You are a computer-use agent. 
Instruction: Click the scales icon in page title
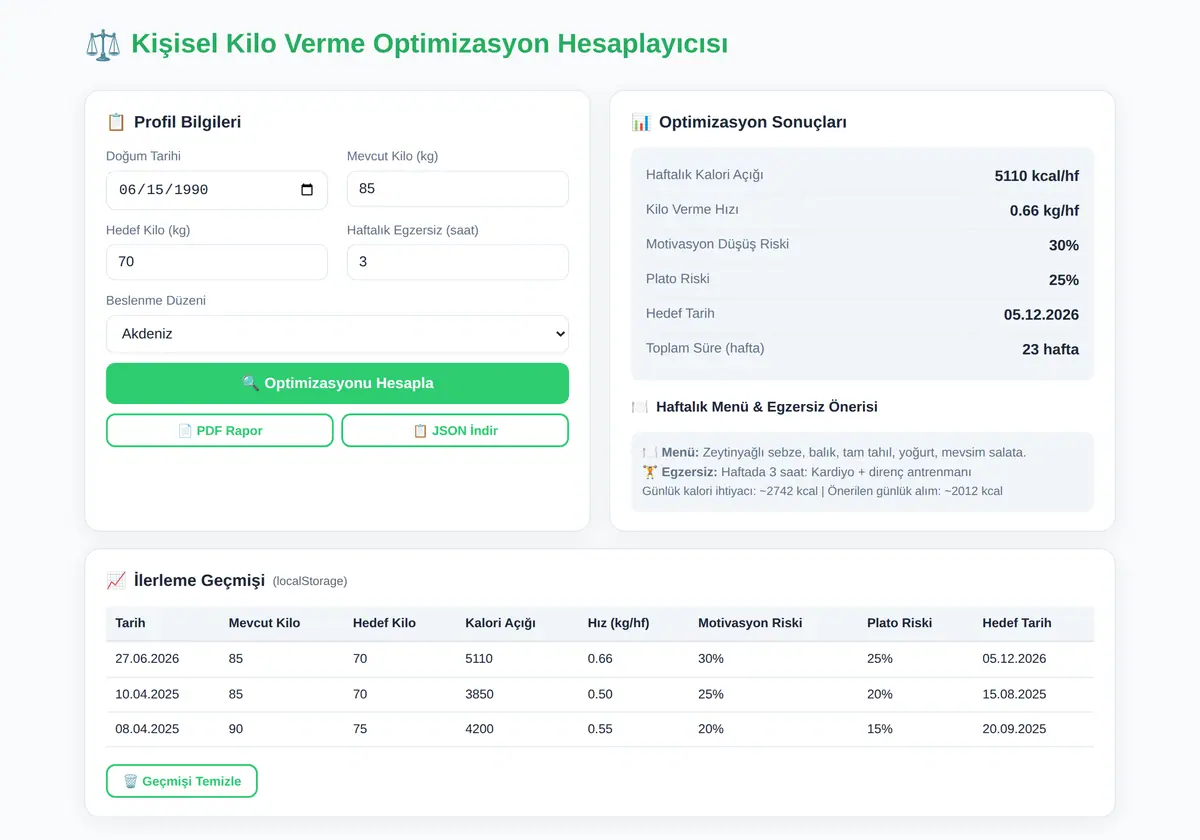(103, 45)
